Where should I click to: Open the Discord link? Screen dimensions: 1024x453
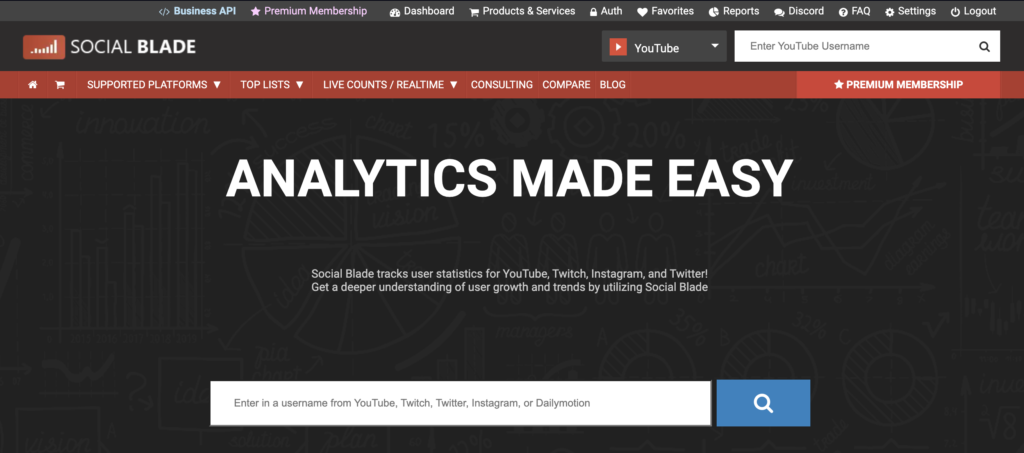click(x=799, y=11)
